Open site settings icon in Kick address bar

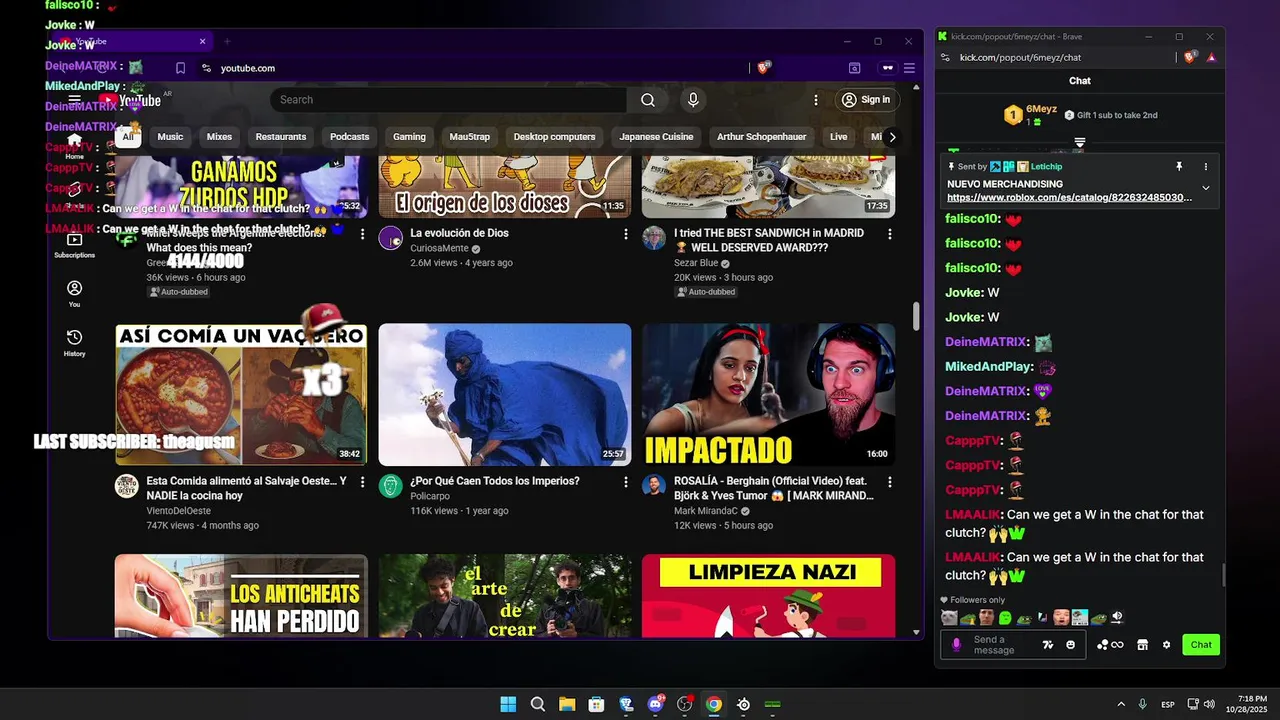[945, 57]
